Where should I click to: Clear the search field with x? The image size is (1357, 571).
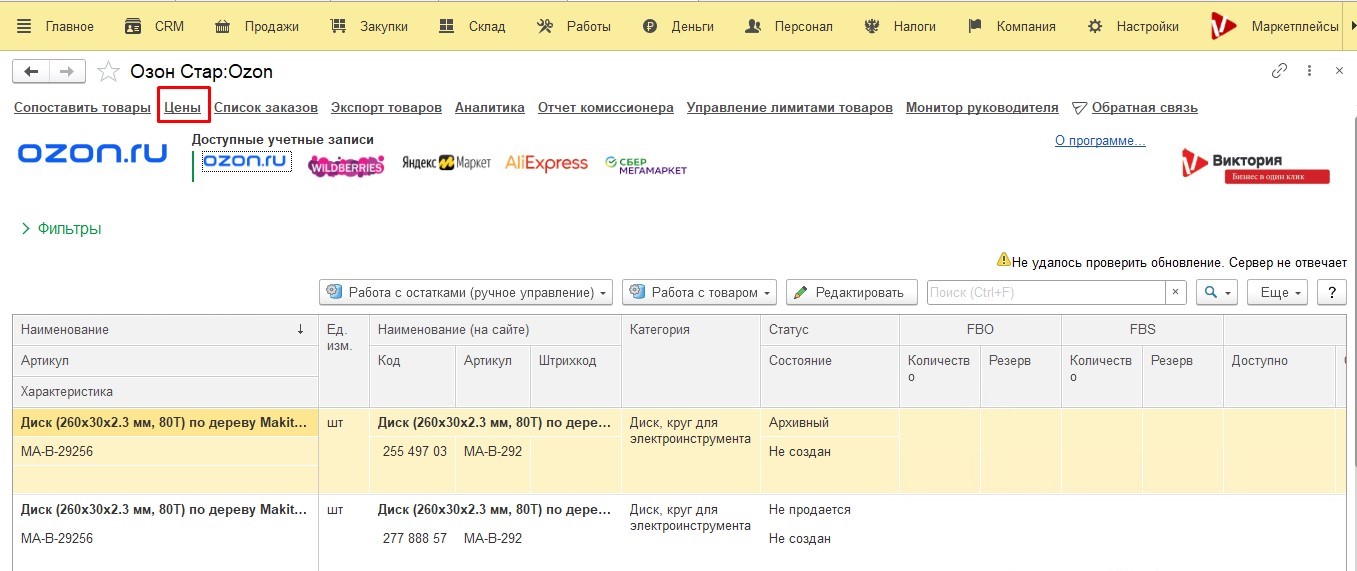pos(1176,292)
